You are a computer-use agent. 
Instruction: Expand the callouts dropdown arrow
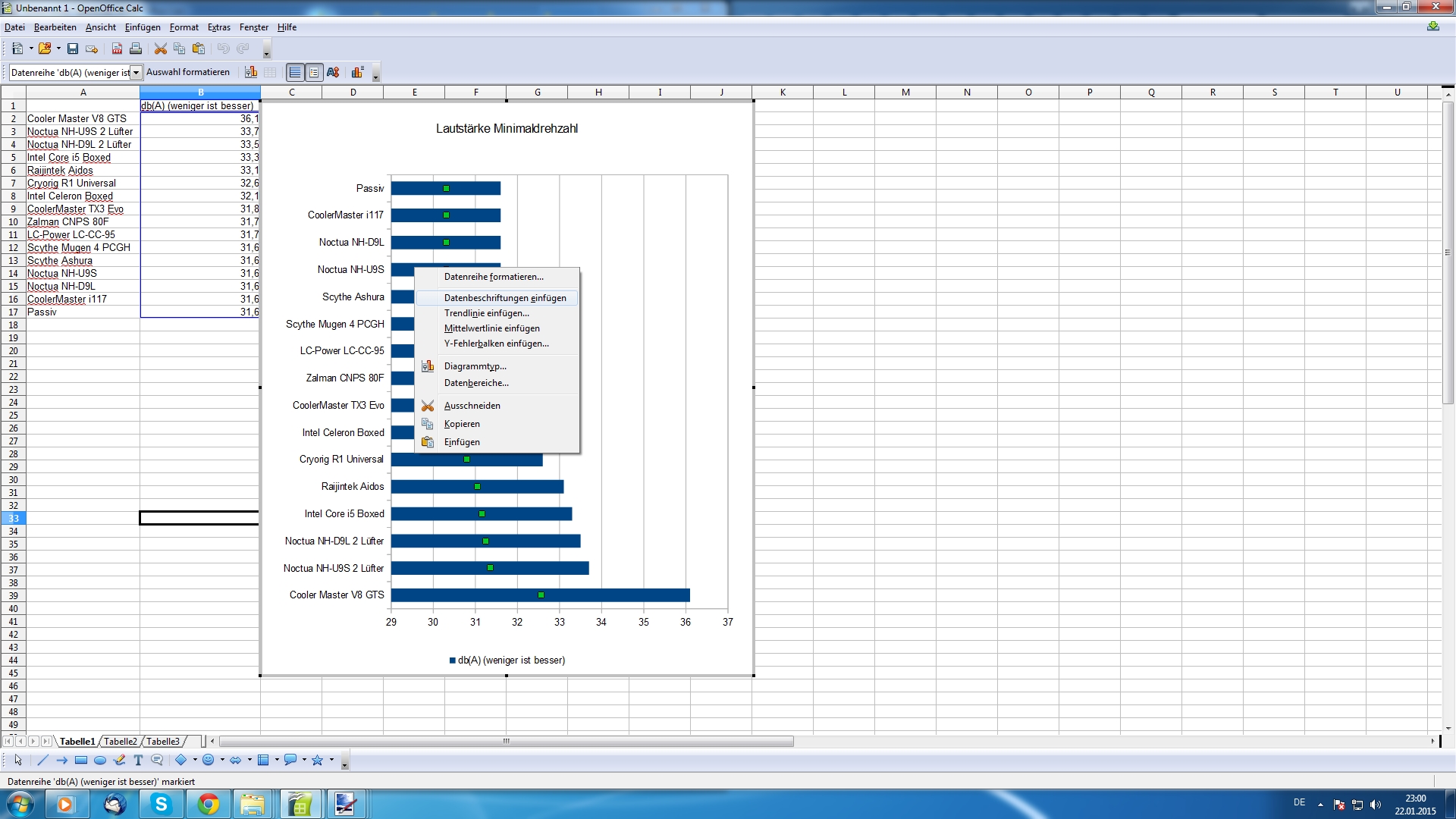pos(304,760)
